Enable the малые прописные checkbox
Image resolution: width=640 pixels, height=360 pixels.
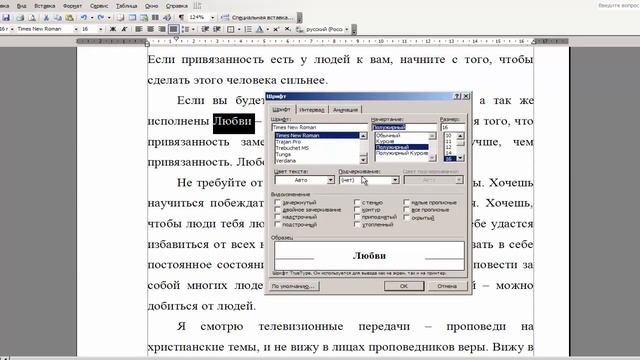pyautogui.click(x=406, y=202)
